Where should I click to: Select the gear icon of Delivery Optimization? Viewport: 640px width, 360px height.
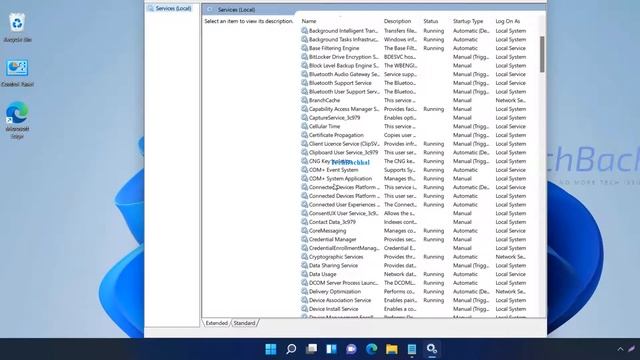(304, 291)
